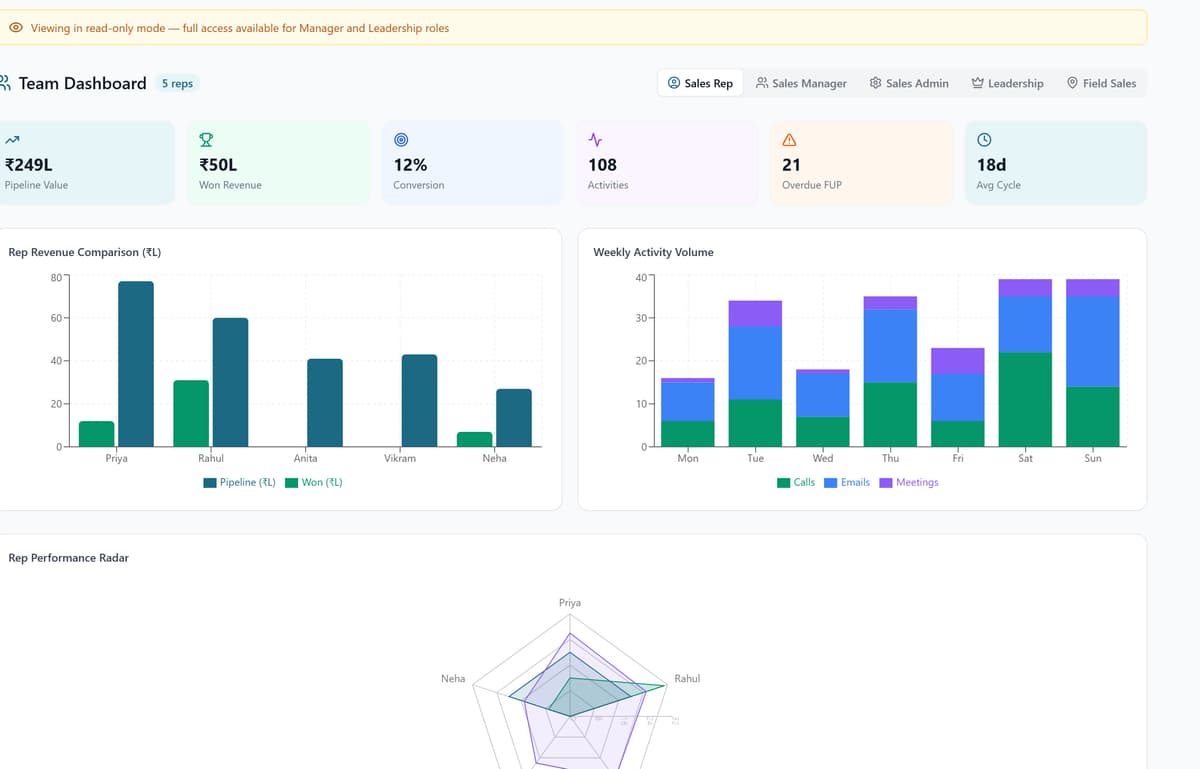Toggle Meetings legend entry
The height and width of the screenshot is (769, 1200).
pyautogui.click(x=909, y=482)
